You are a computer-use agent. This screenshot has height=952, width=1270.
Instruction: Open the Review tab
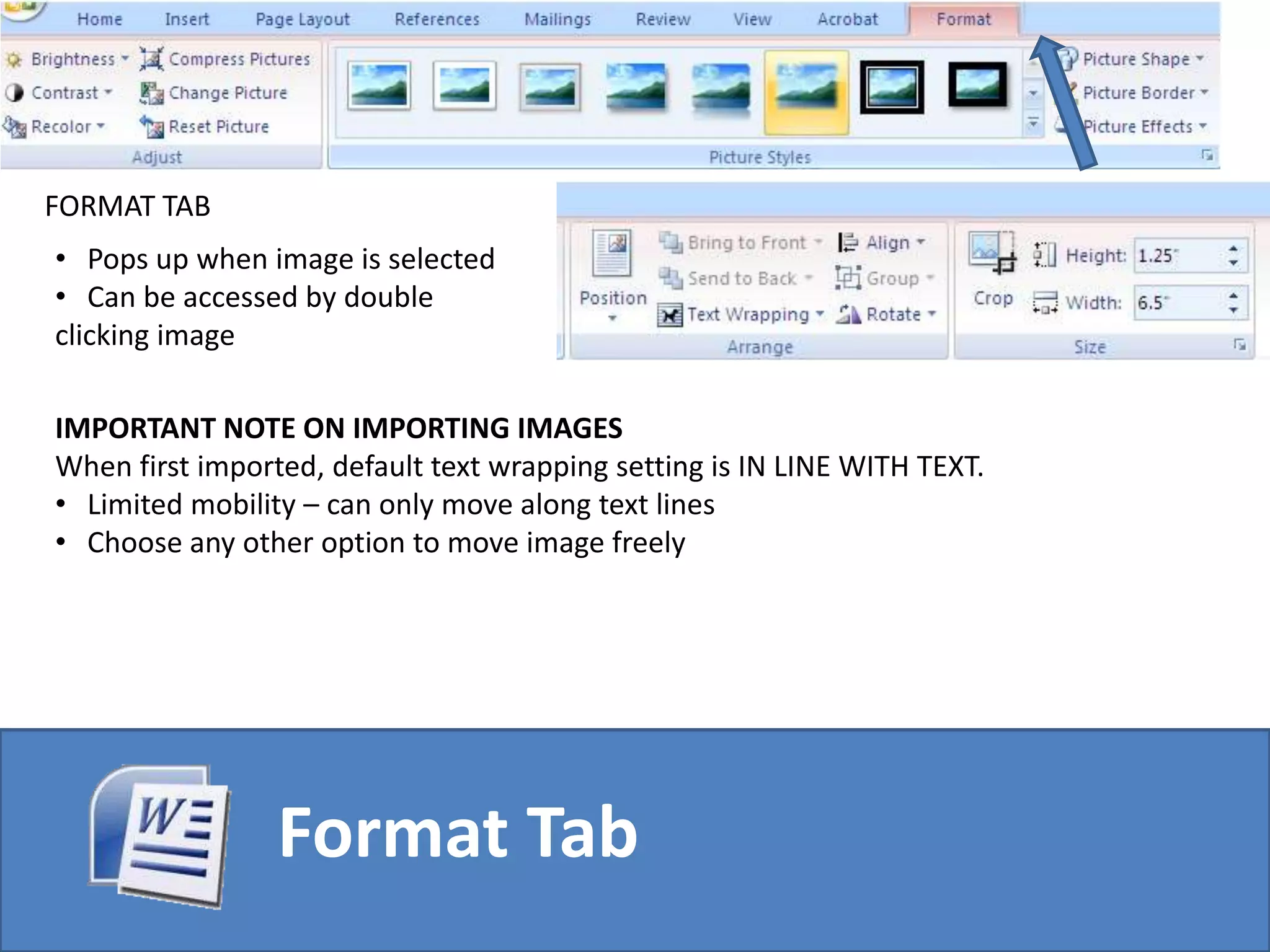coord(663,19)
